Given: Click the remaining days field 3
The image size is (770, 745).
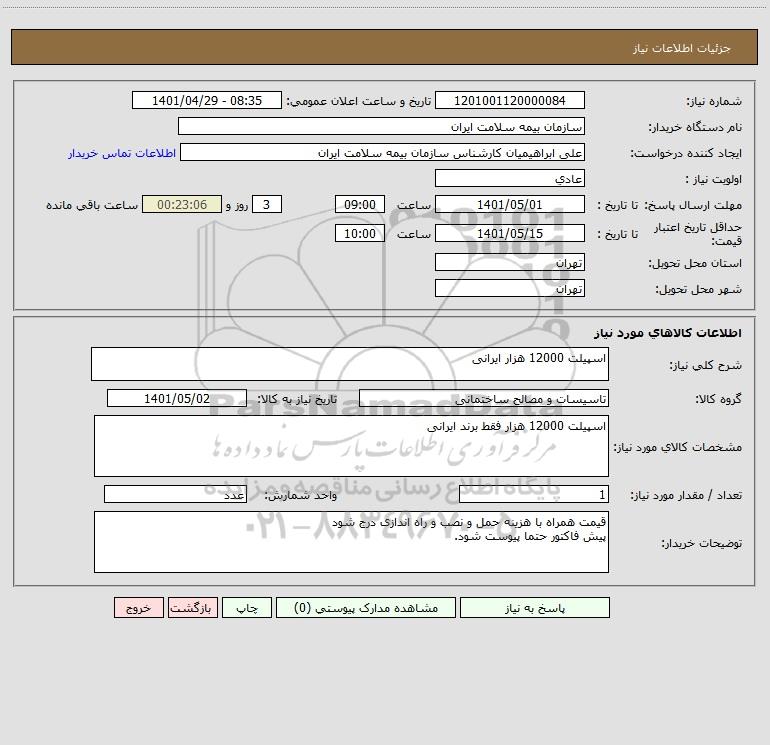Looking at the screenshot, I should [267, 204].
